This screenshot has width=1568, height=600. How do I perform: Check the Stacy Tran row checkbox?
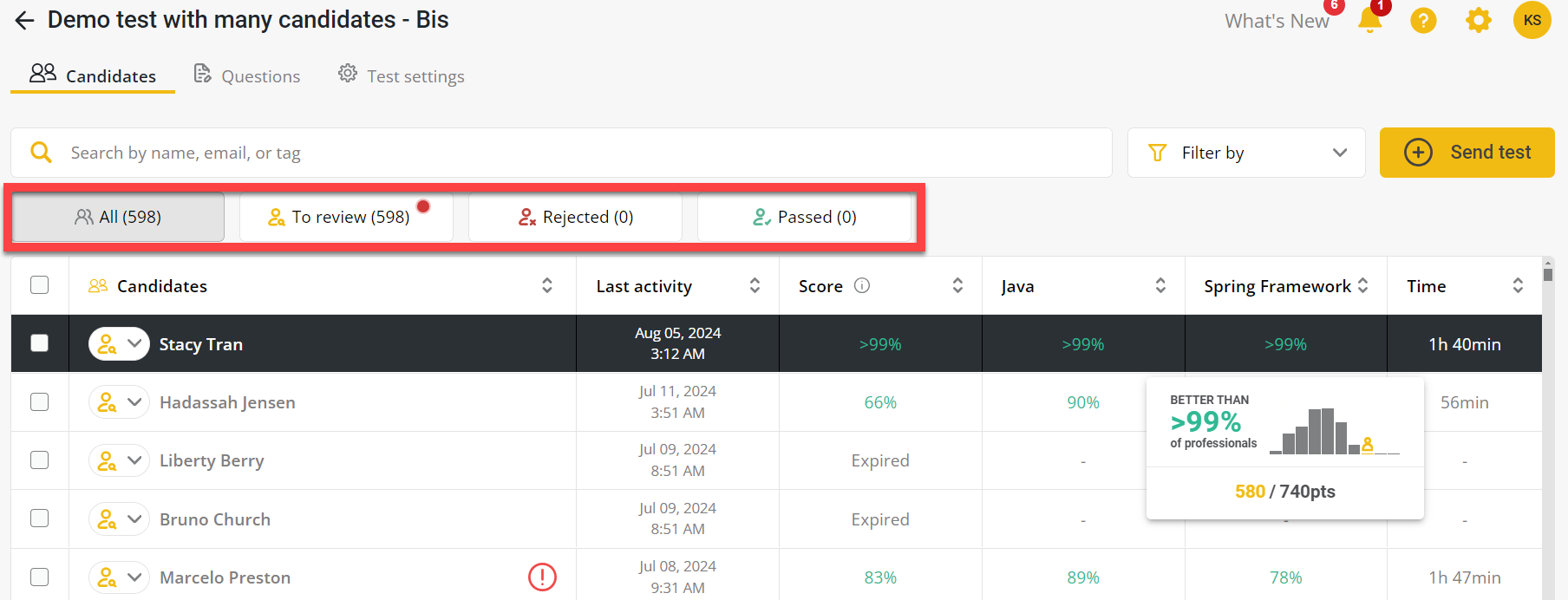pos(40,343)
